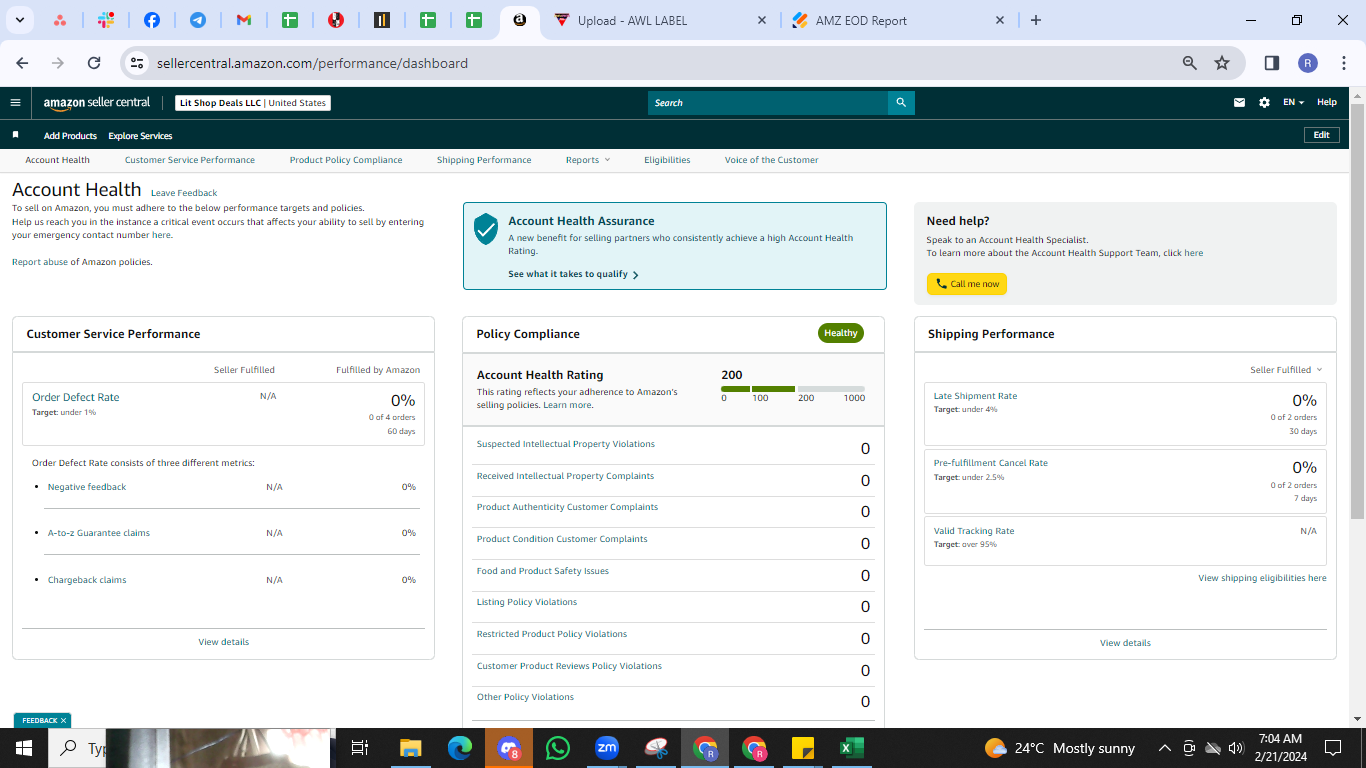The image size is (1366, 768).
Task: Click the zoom magnifier icon in address bar
Action: pos(1190,63)
